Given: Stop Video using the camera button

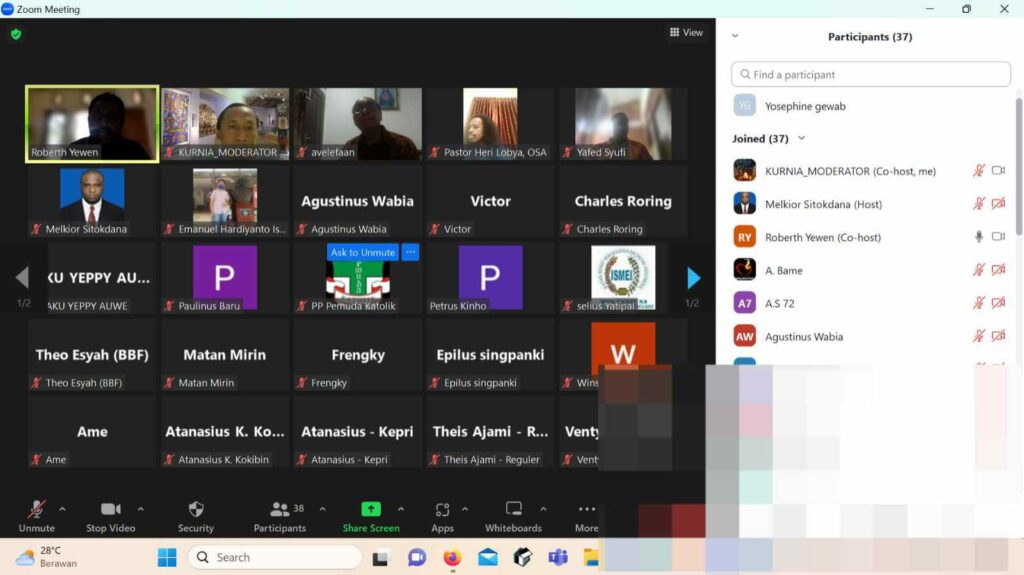Looking at the screenshot, I should [110, 510].
